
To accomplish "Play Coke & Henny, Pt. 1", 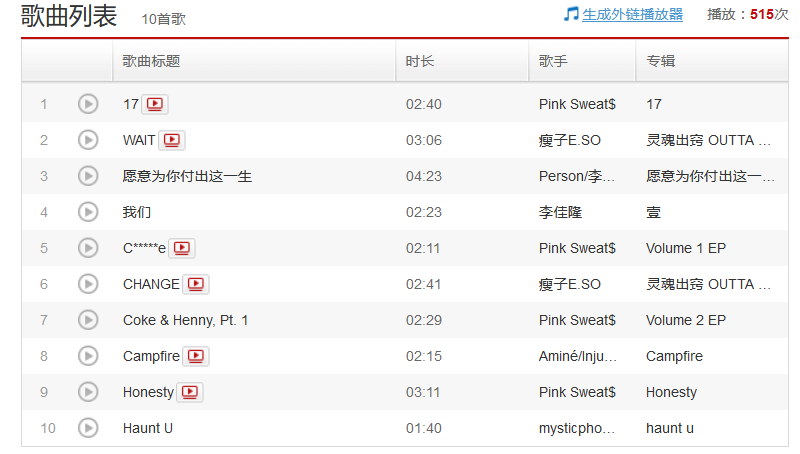I will pyautogui.click(x=88, y=320).
